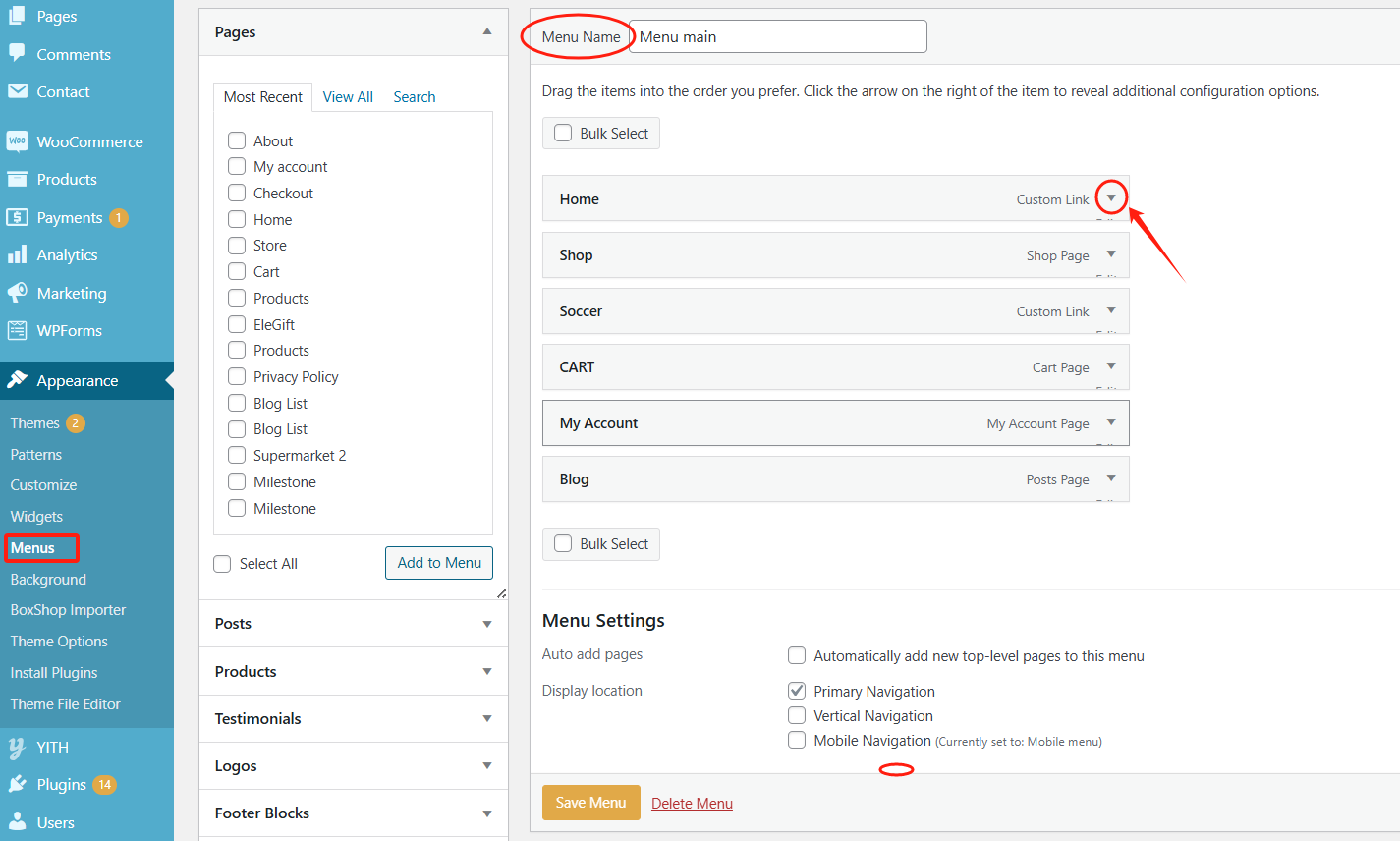Click the Delete Menu link
The height and width of the screenshot is (841, 1400).
tap(692, 803)
